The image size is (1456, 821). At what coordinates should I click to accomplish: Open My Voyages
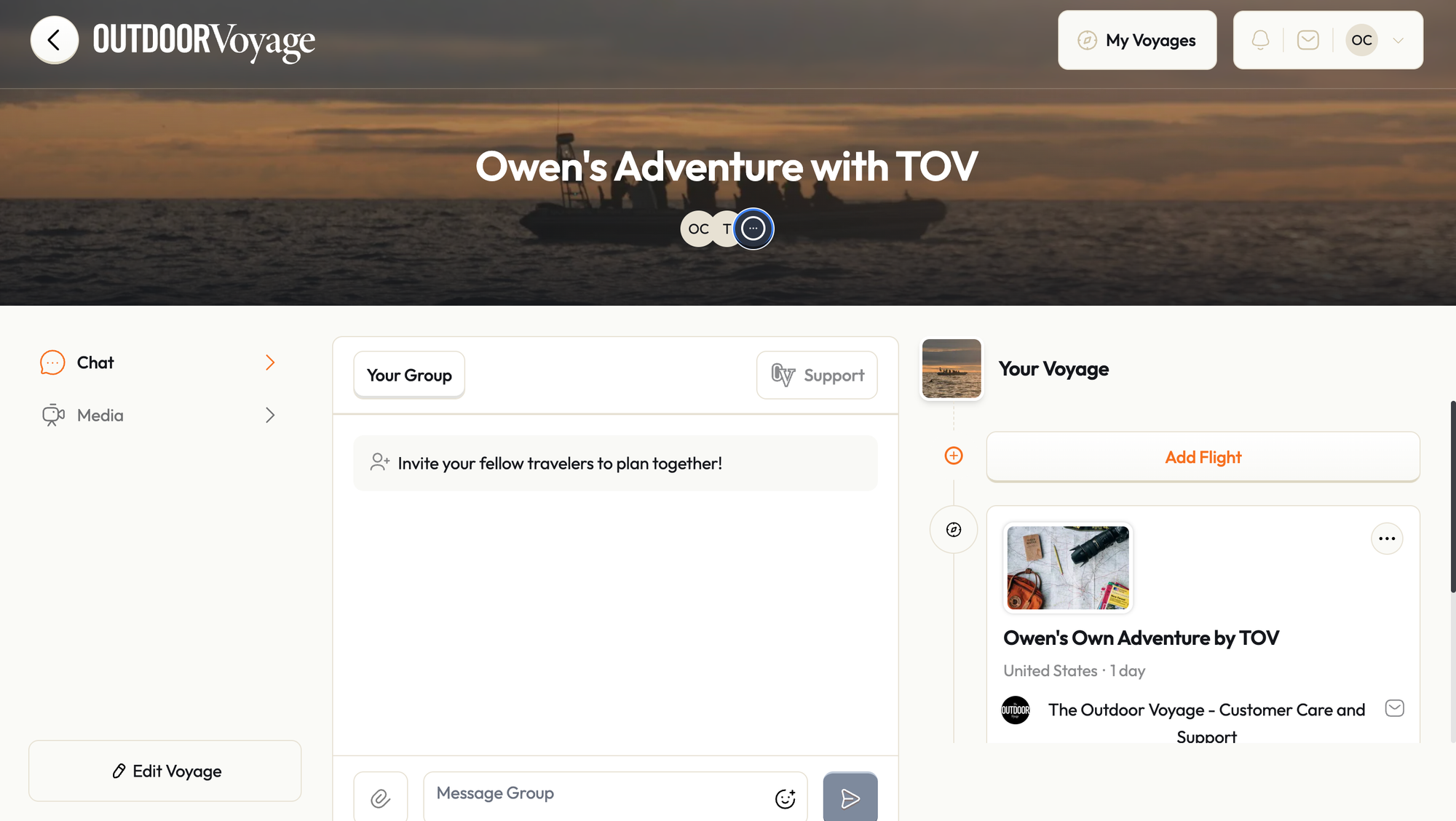point(1137,40)
